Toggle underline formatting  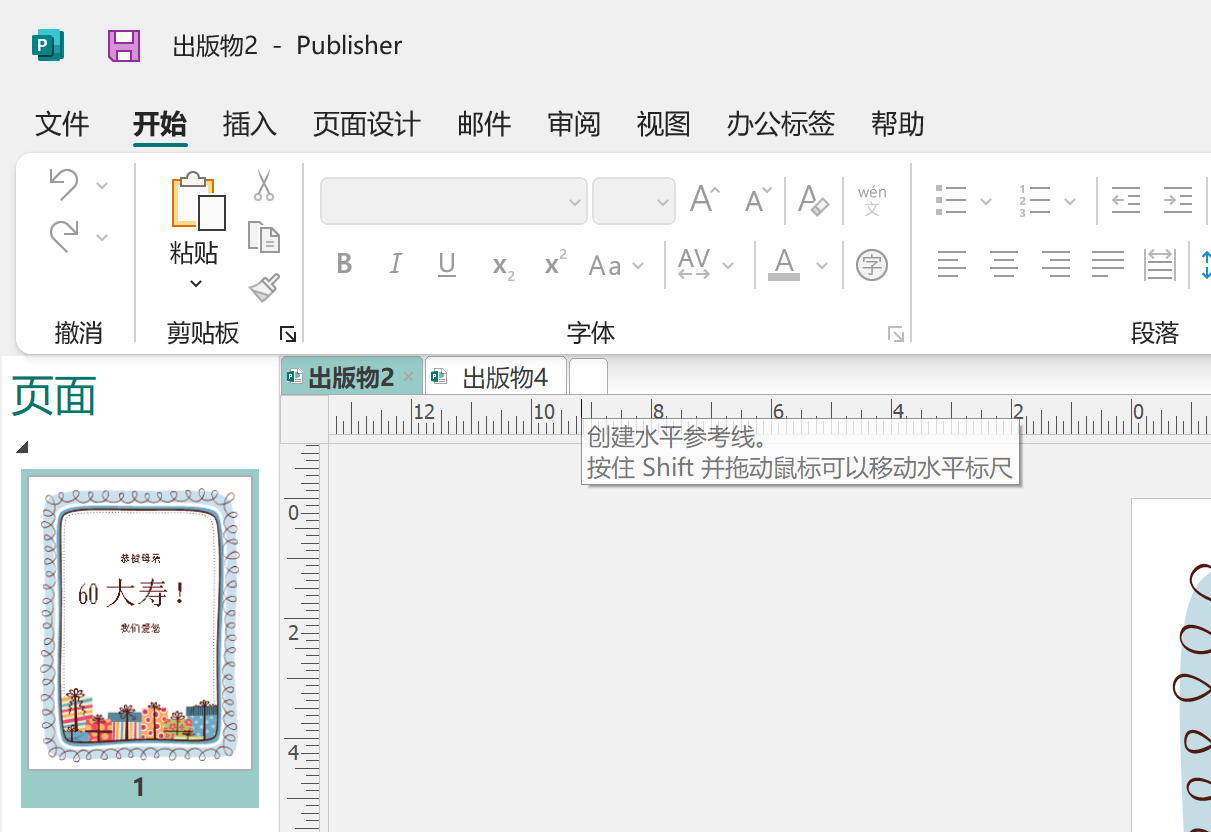(447, 265)
